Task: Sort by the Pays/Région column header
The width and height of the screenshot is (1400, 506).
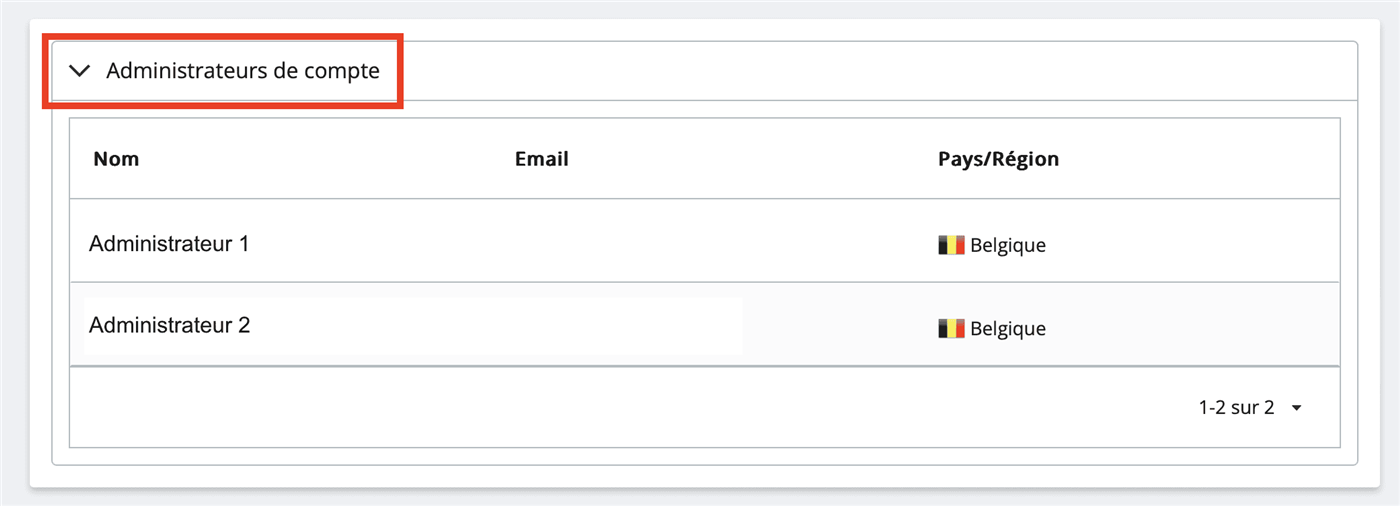Action: (x=998, y=159)
